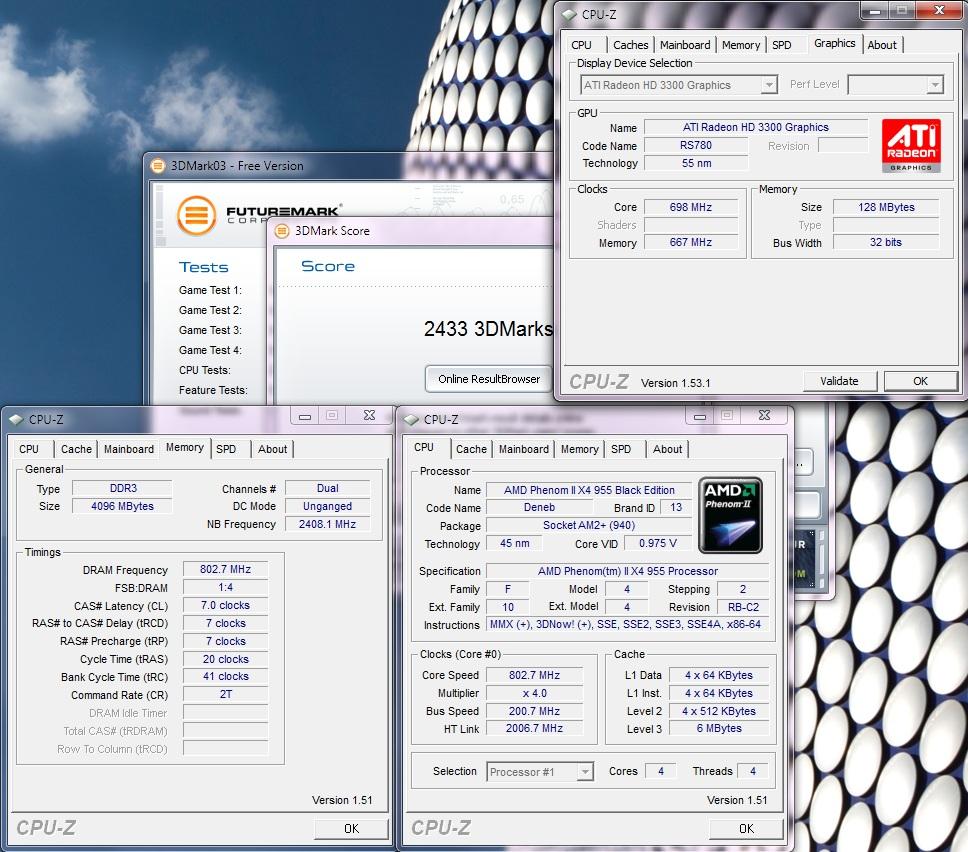Click the Online ResultBrowser button

(x=489, y=379)
